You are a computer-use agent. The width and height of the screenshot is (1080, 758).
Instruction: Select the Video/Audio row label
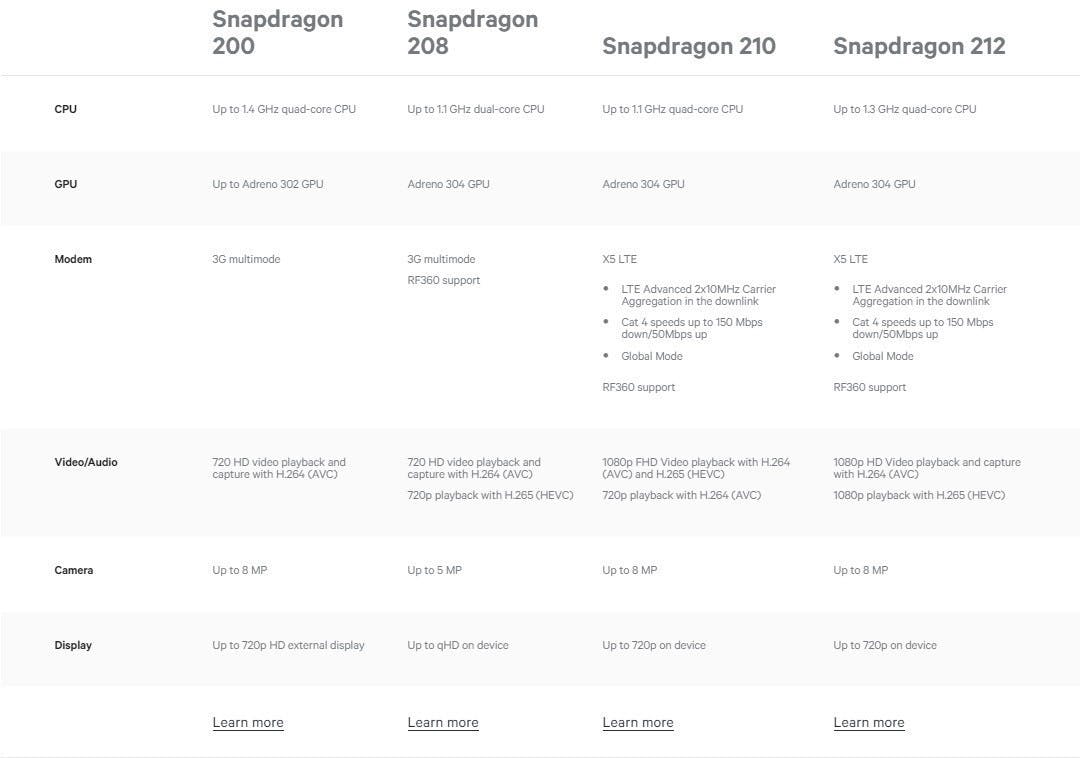[x=86, y=462]
